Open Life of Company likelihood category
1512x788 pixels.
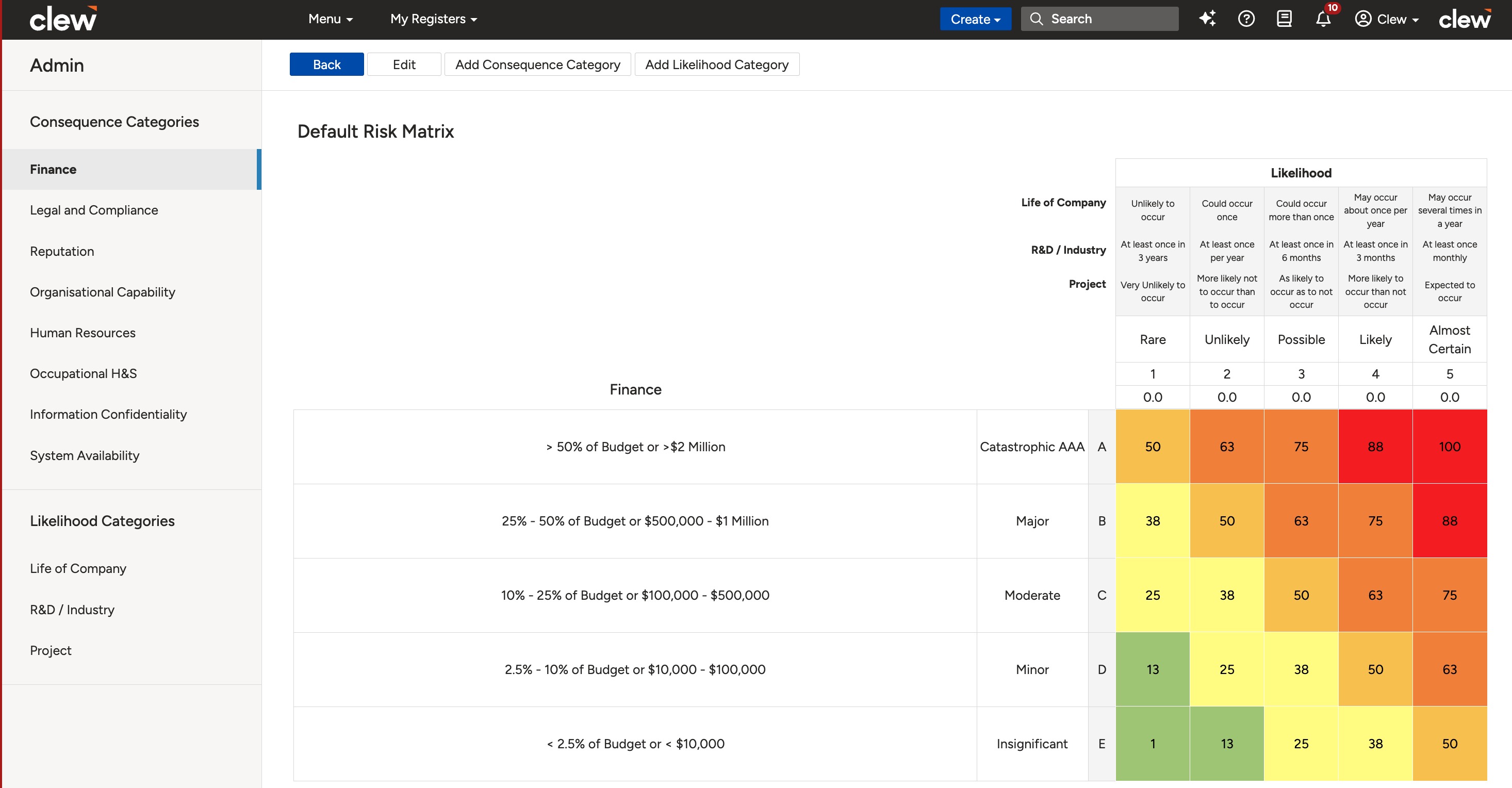(x=132, y=568)
